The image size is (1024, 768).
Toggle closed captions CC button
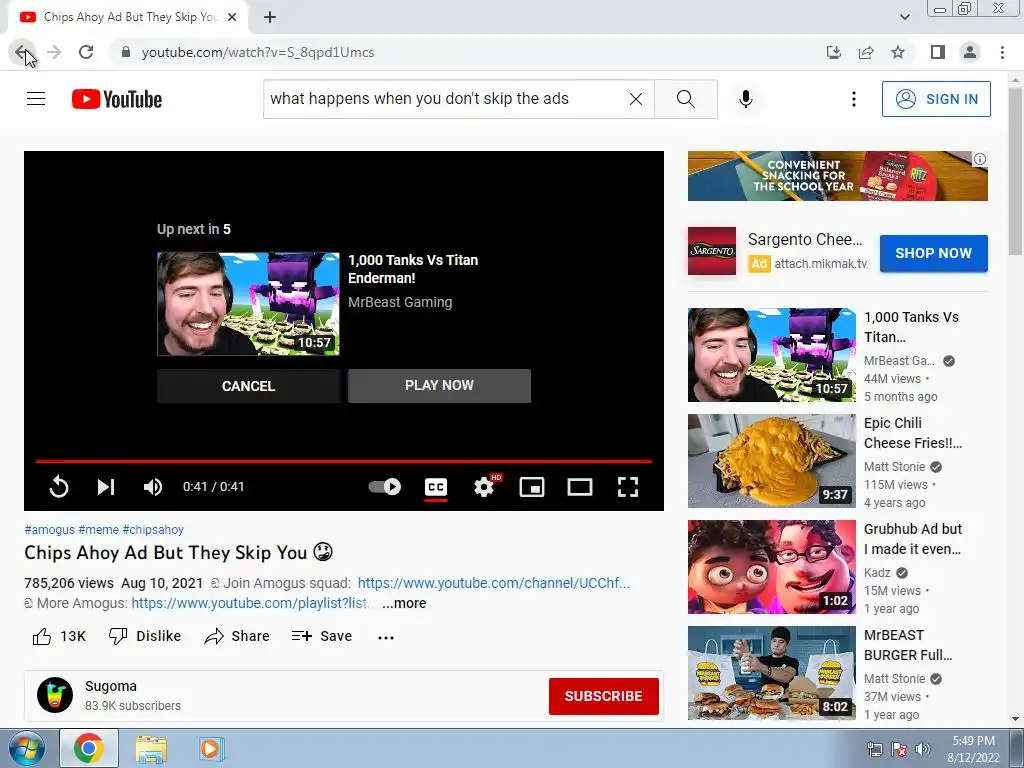436,487
